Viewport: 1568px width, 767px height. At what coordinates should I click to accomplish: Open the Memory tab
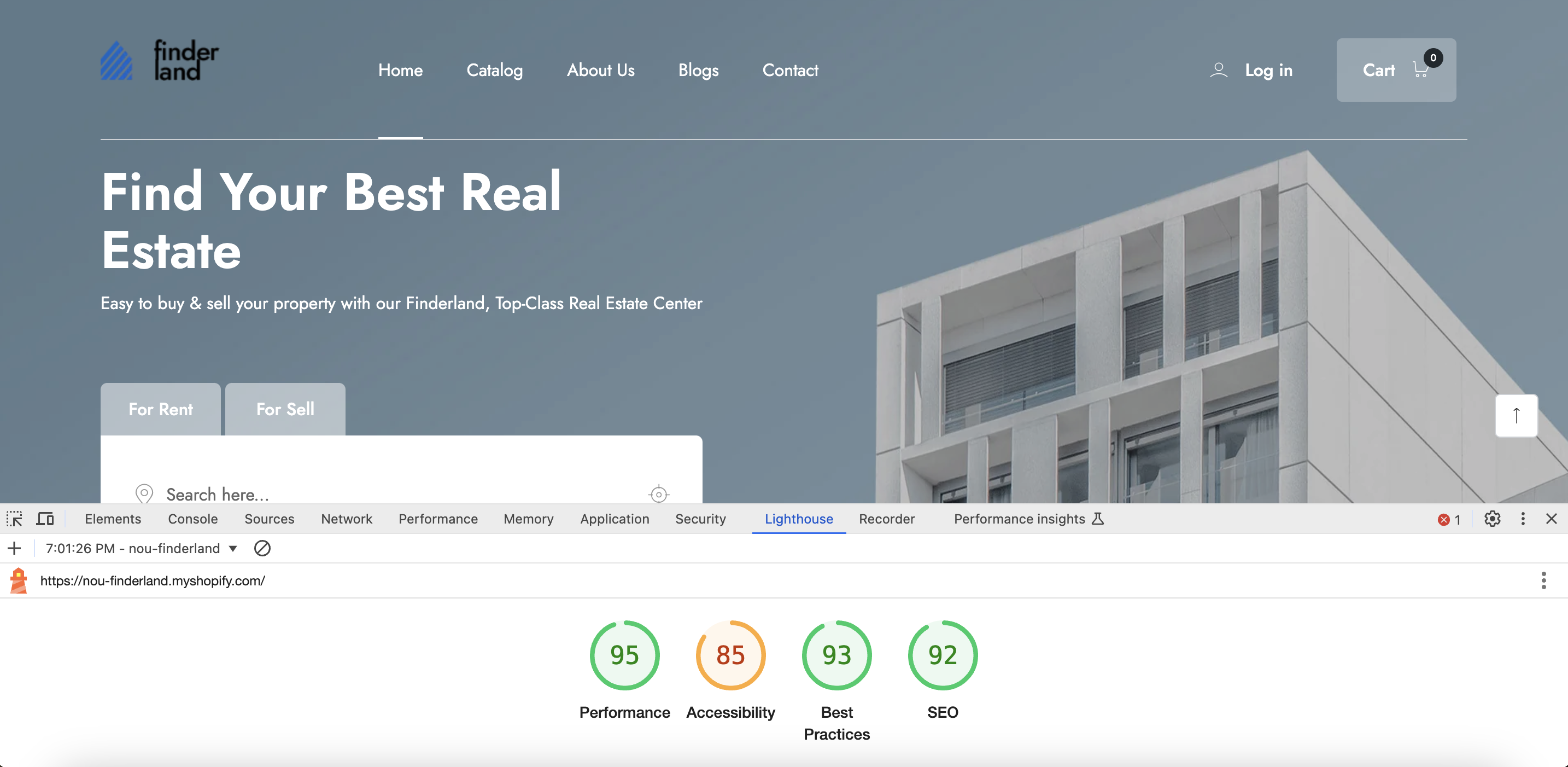[528, 519]
